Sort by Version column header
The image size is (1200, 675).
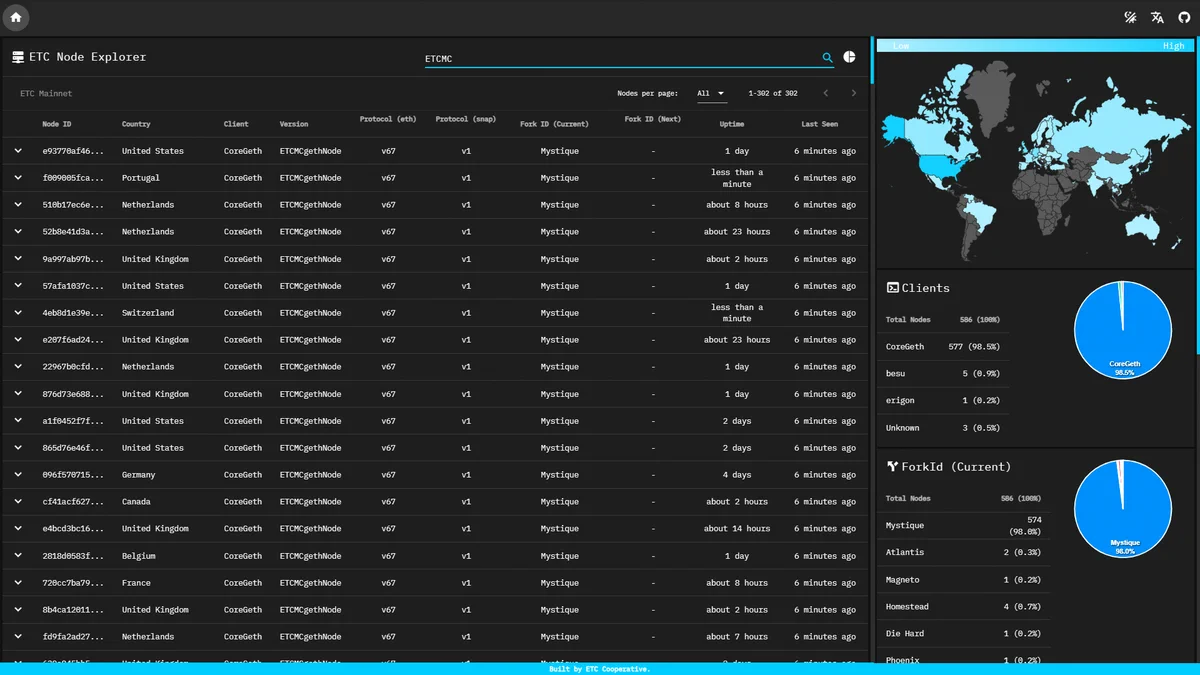(294, 124)
